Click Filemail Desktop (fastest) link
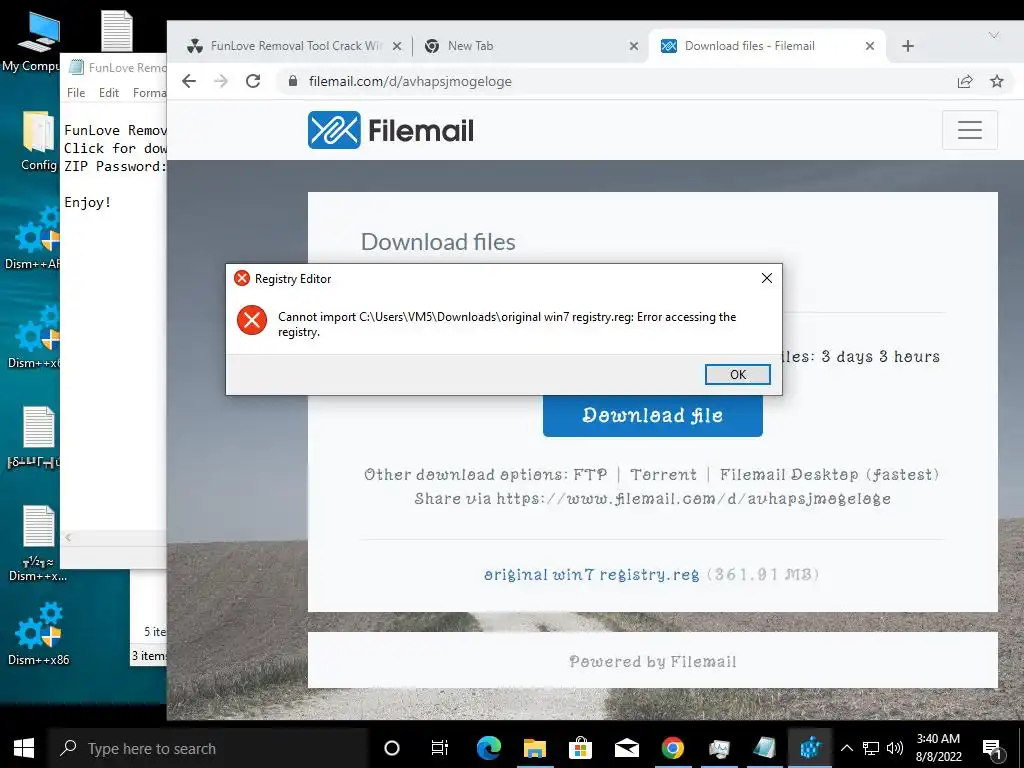The width and height of the screenshot is (1024, 768). 829,475
